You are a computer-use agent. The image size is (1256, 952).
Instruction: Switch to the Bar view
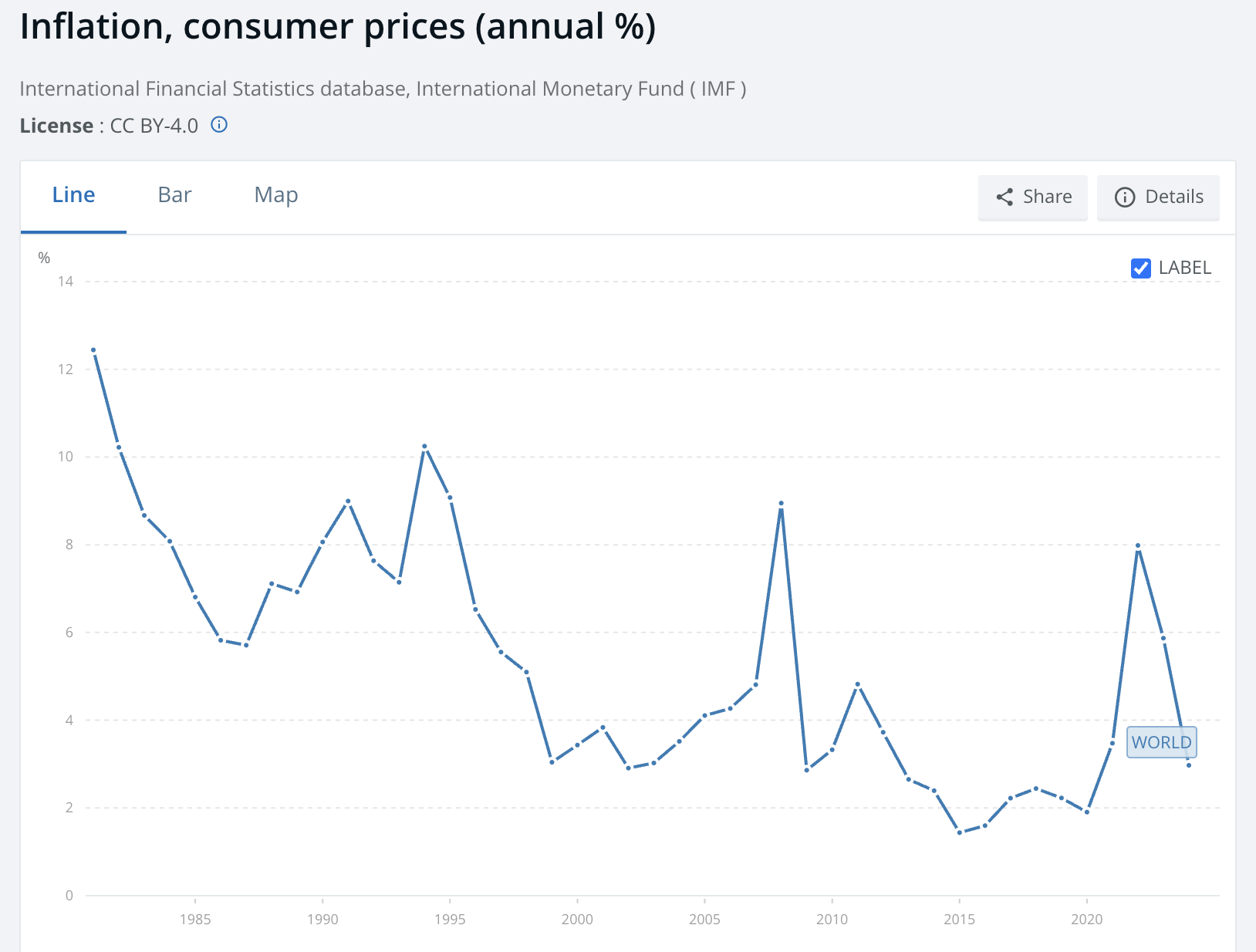tap(174, 195)
